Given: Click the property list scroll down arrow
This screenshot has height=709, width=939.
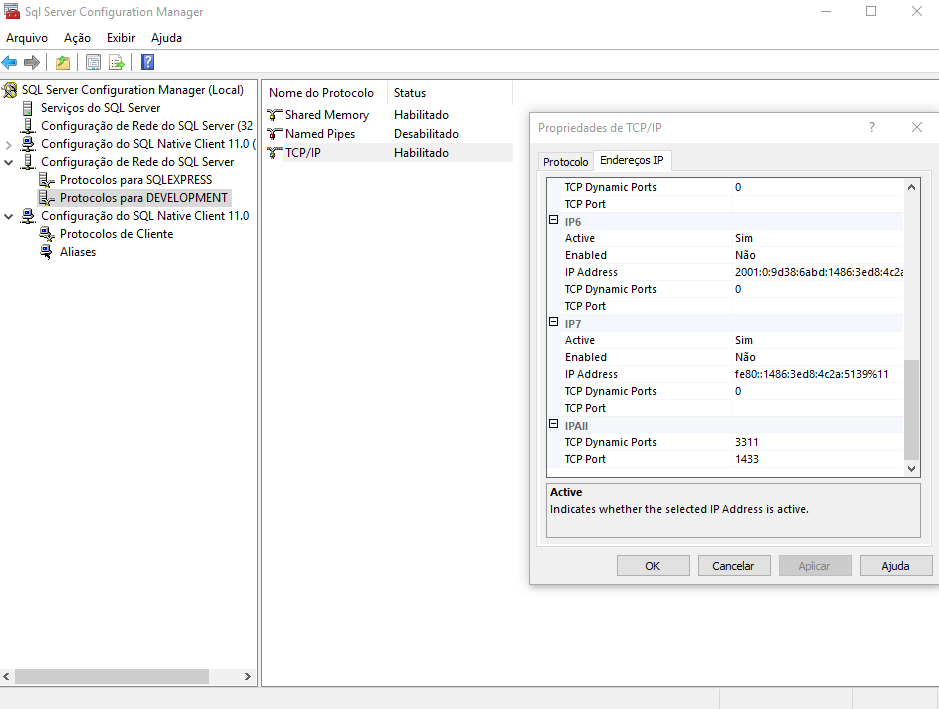Looking at the screenshot, I should tap(911, 469).
